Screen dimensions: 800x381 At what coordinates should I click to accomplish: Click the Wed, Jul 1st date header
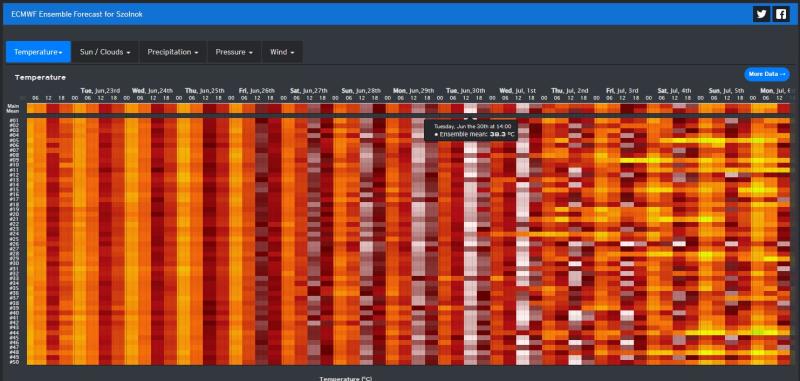pyautogui.click(x=517, y=90)
